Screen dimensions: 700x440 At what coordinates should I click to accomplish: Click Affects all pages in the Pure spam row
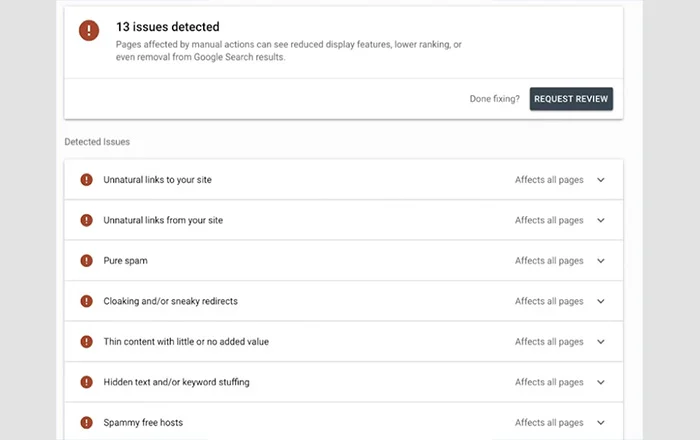(549, 261)
